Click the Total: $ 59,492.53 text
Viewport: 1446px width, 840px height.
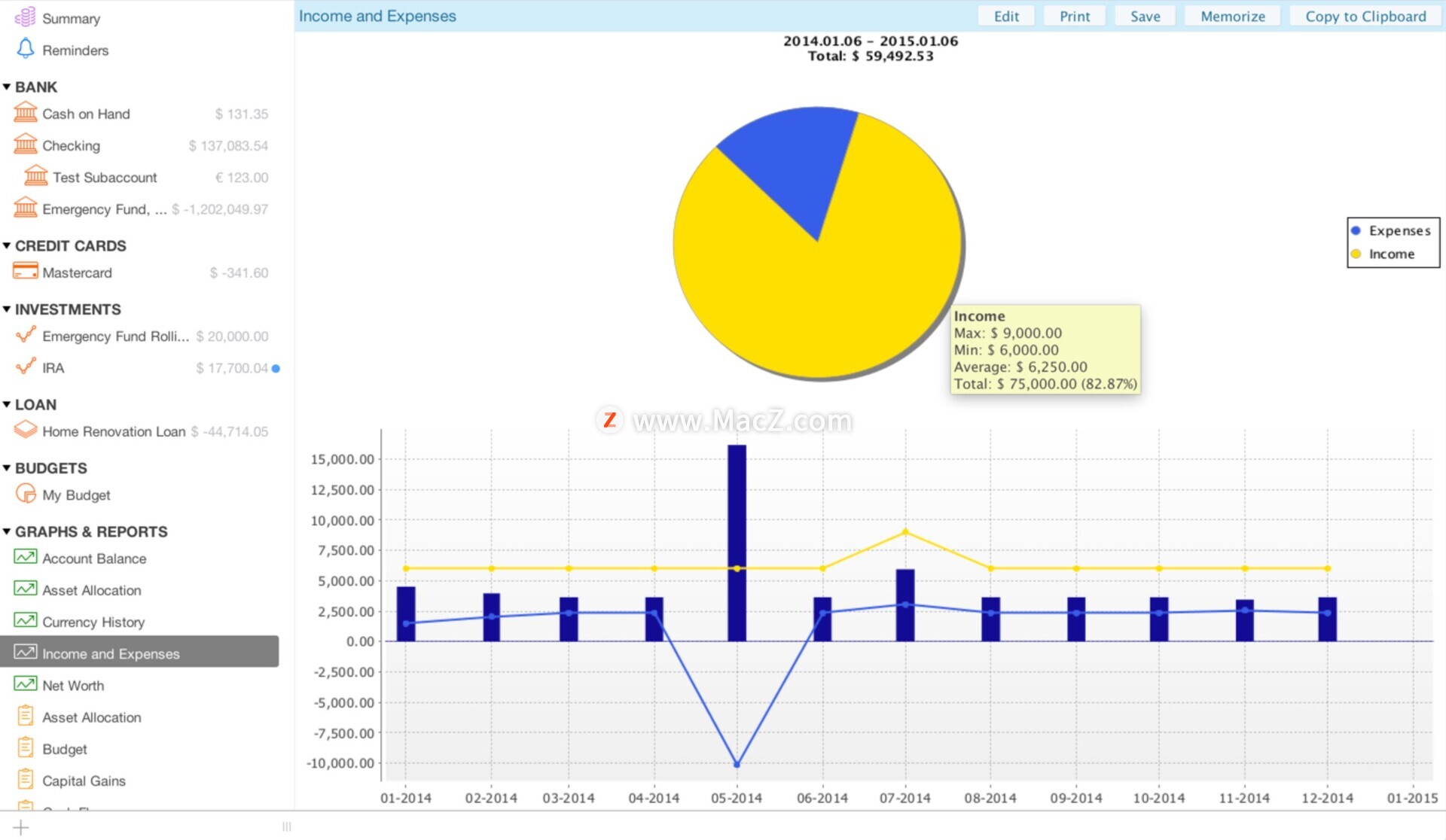(x=871, y=56)
